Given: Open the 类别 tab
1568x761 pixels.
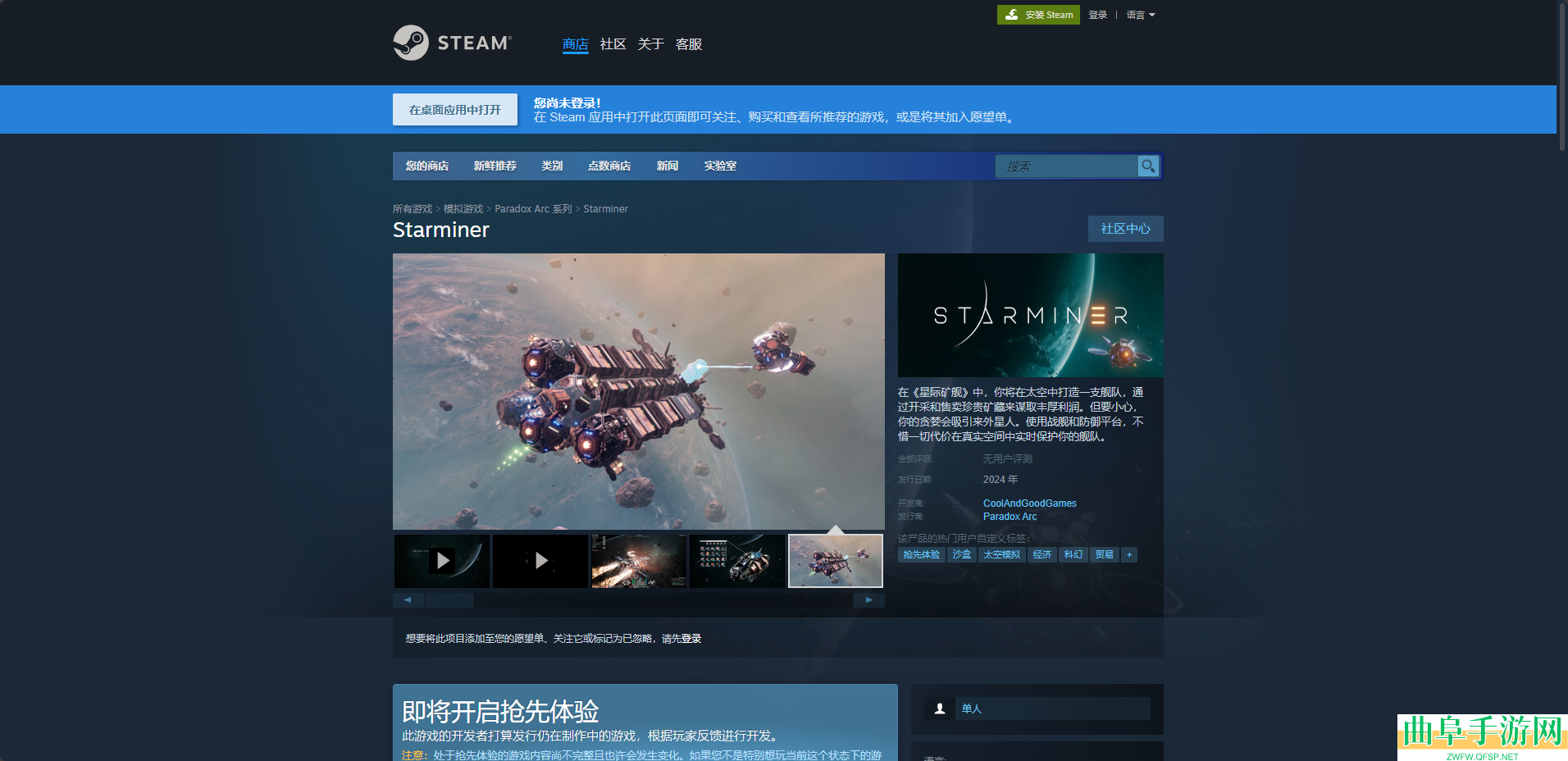Looking at the screenshot, I should (x=552, y=166).
